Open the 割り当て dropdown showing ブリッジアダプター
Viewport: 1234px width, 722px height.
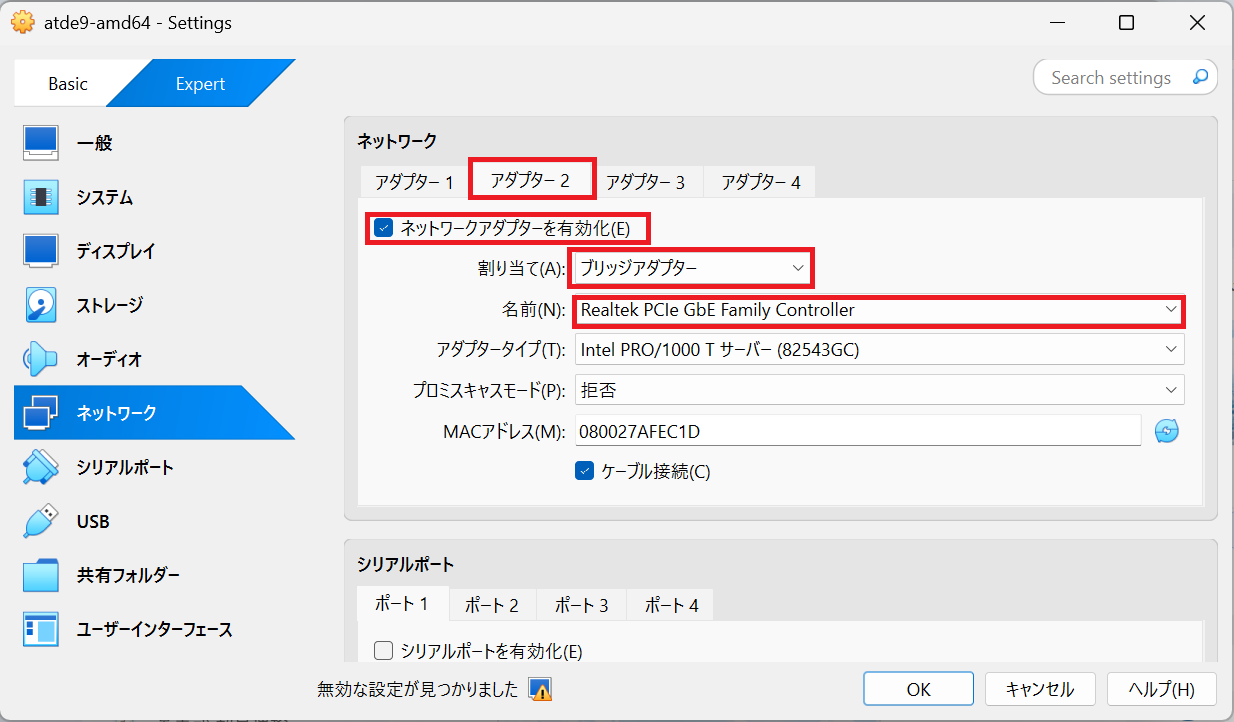click(692, 268)
